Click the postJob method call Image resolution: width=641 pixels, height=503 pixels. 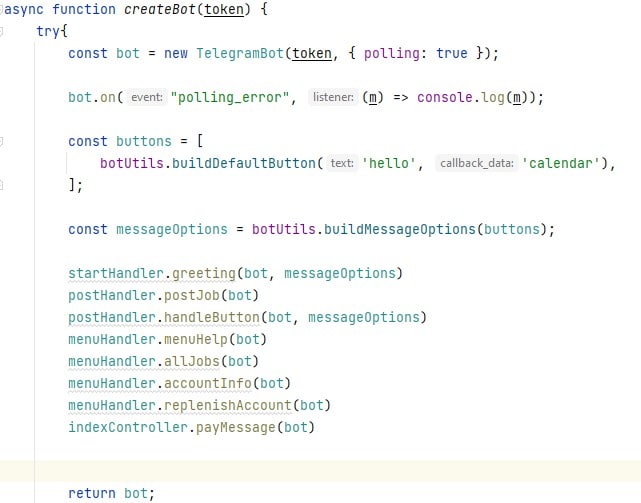tap(192, 295)
